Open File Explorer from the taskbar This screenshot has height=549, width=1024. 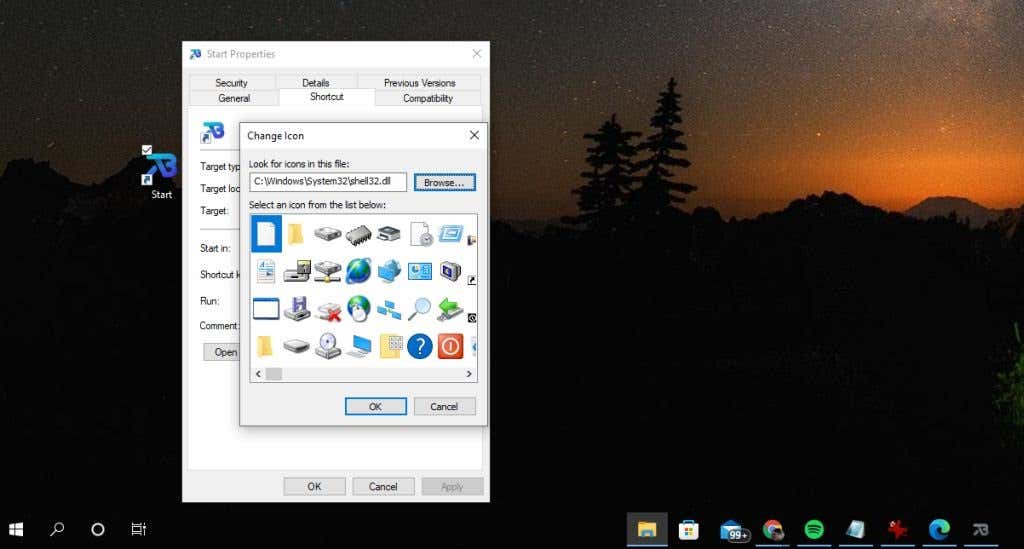[x=647, y=529]
